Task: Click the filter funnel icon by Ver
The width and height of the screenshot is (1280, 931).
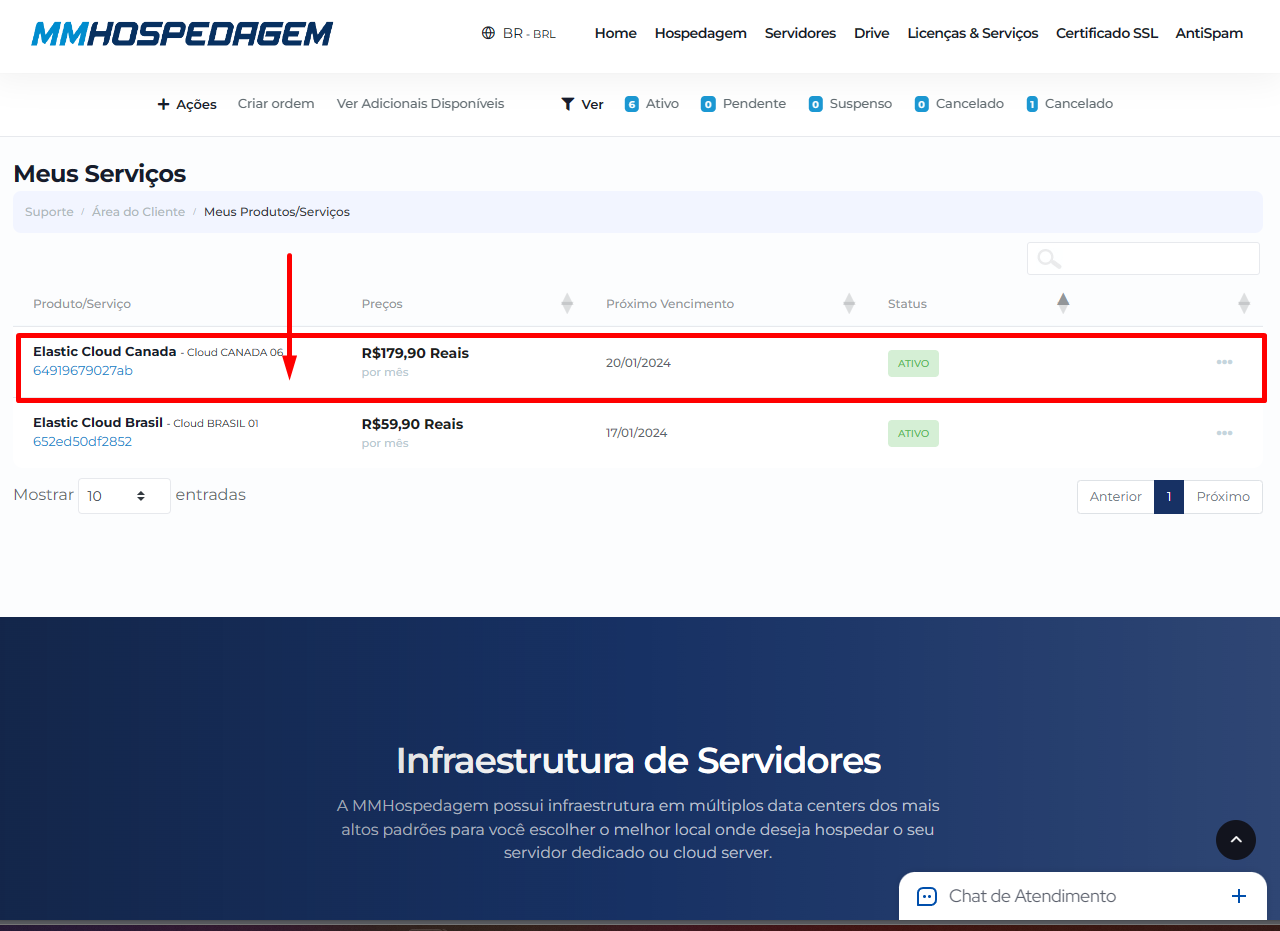Action: point(568,104)
